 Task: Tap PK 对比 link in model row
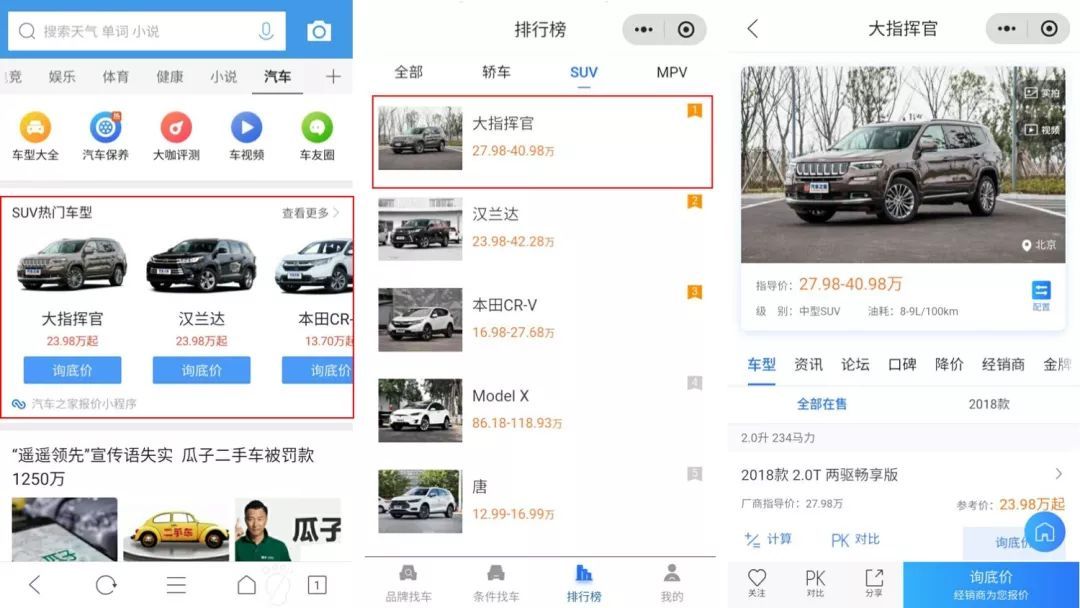[x=855, y=539]
